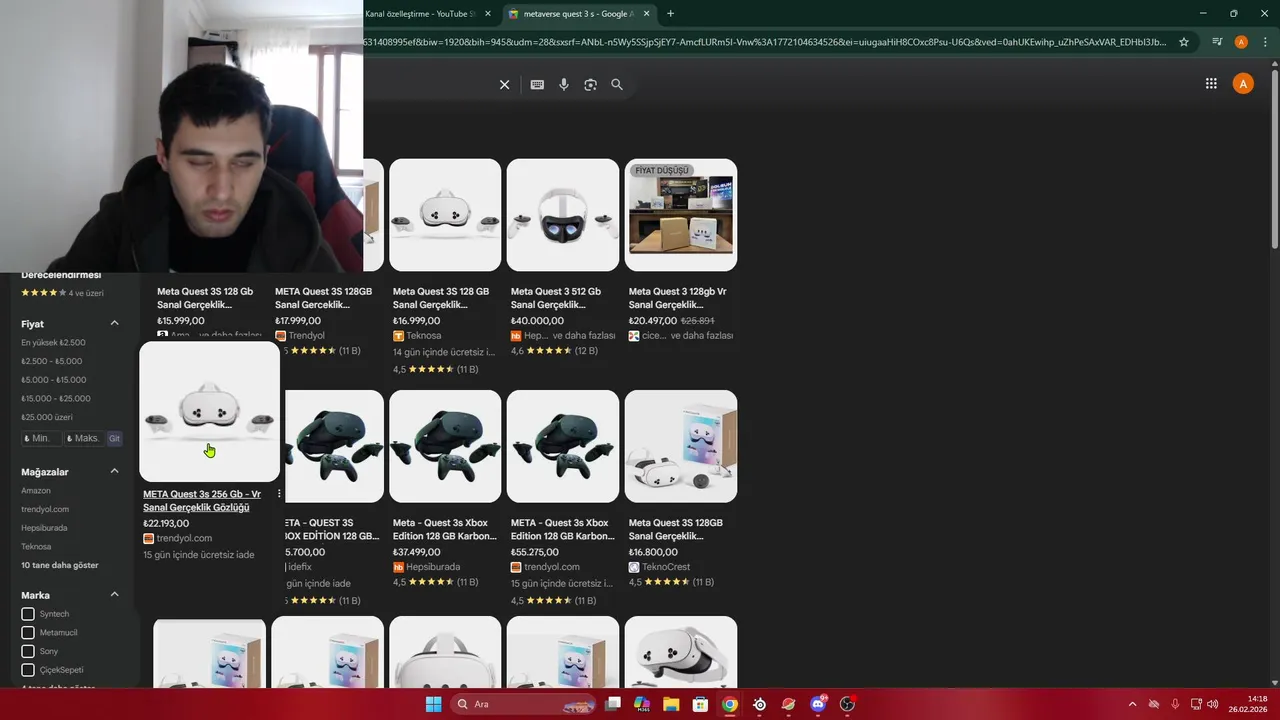Open Discord from the taskbar
The width and height of the screenshot is (1280, 720).
point(818,704)
